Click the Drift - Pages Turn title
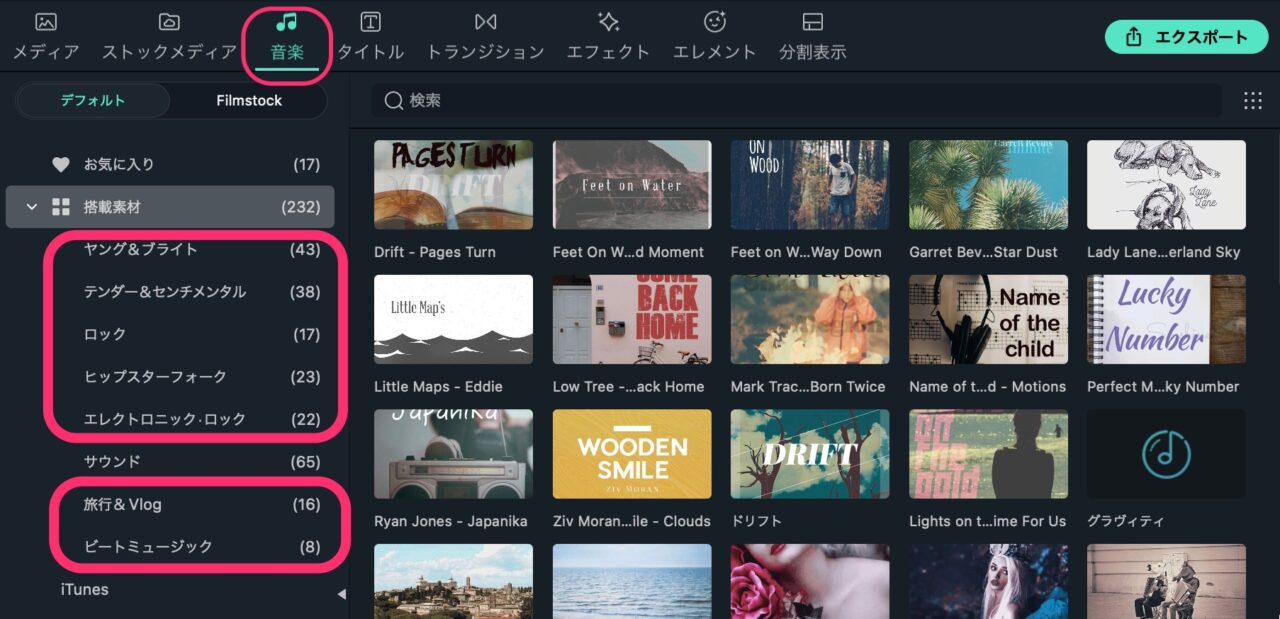This screenshot has width=1280, height=619. coord(435,252)
